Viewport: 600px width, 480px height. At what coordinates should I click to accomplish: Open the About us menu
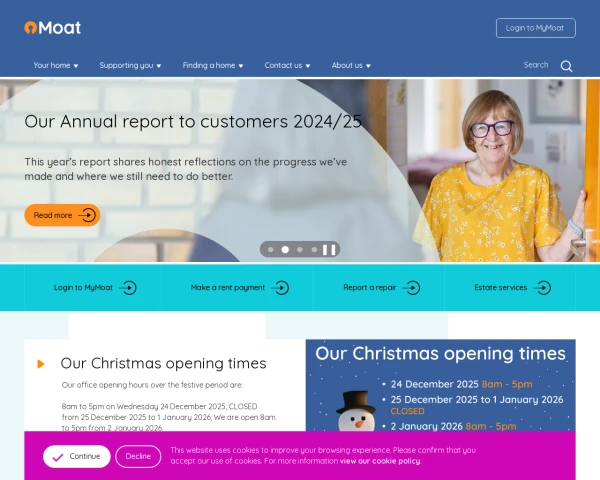pos(351,65)
